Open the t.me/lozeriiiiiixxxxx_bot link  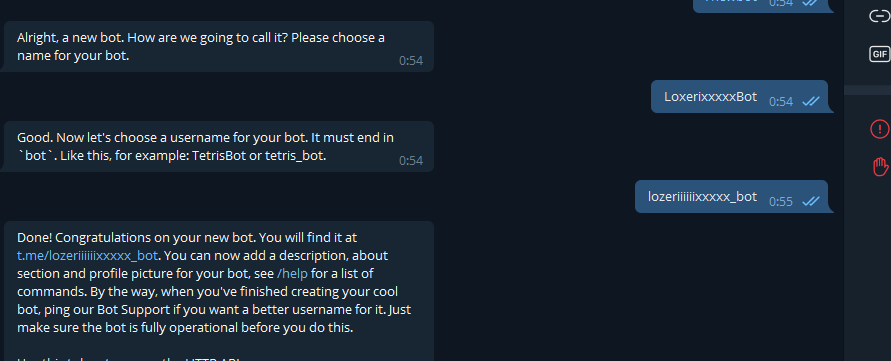[x=88, y=255]
